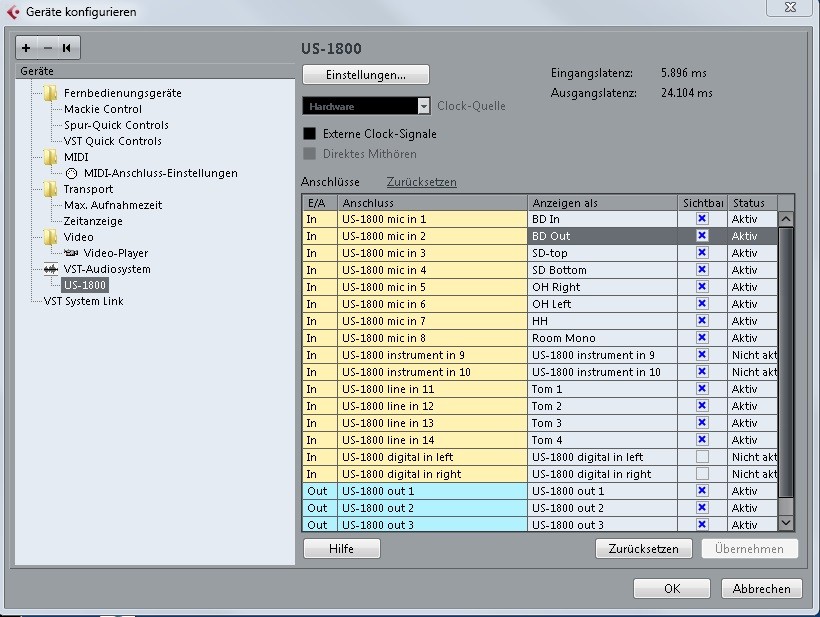Toggle Direktes Mithören checkbox
Viewport: 820px width, 617px height.
click(x=310, y=154)
